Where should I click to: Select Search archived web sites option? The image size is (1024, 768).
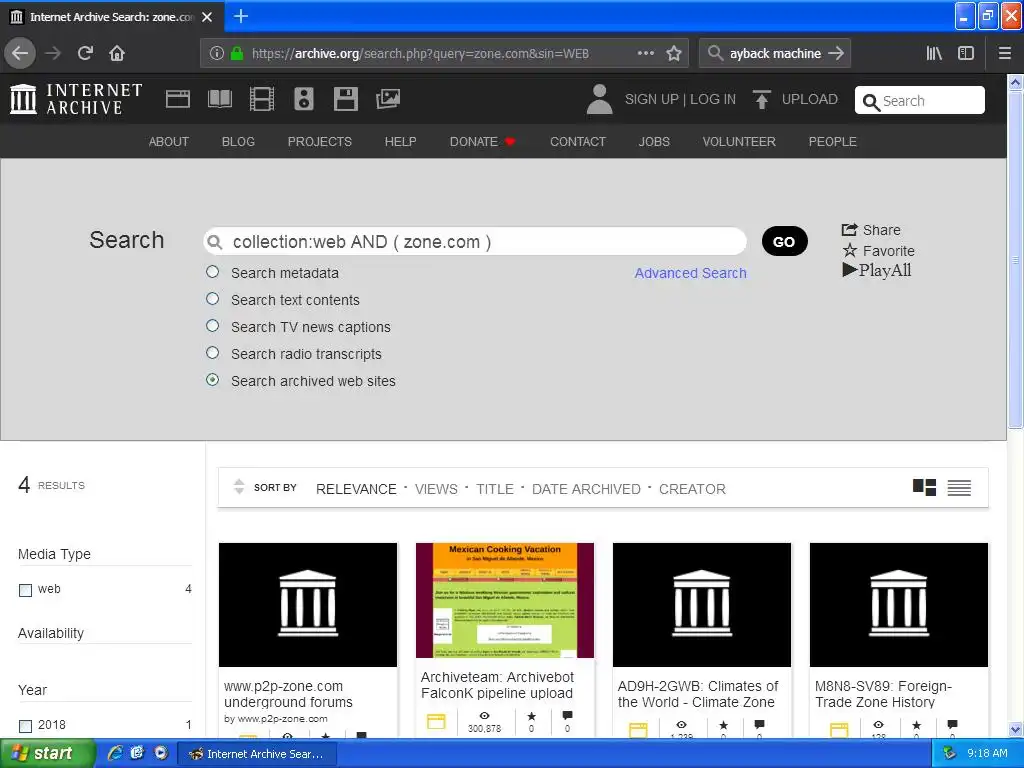point(213,380)
